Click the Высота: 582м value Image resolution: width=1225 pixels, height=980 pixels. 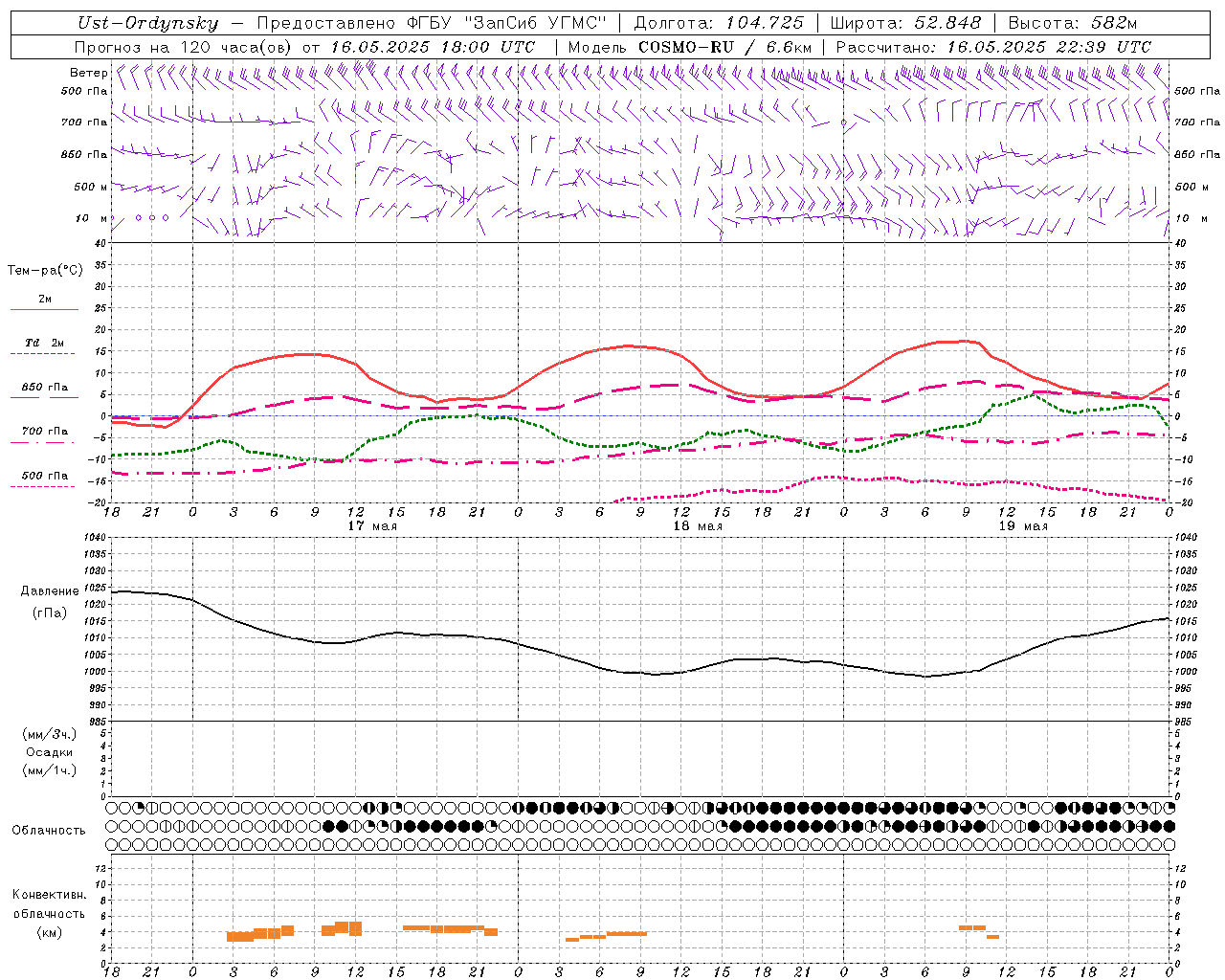point(1073,23)
